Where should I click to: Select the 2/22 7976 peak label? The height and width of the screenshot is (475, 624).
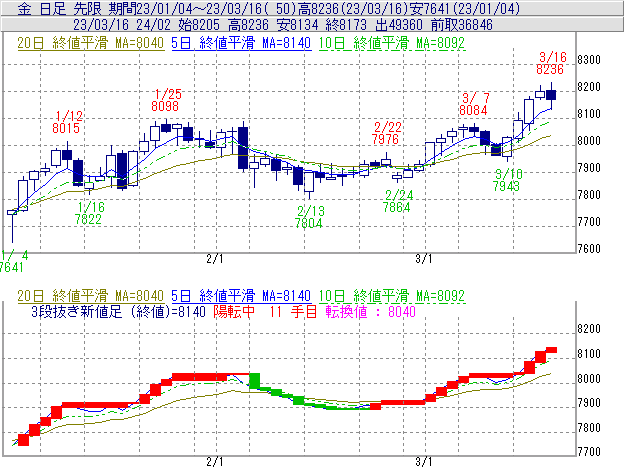(386, 133)
